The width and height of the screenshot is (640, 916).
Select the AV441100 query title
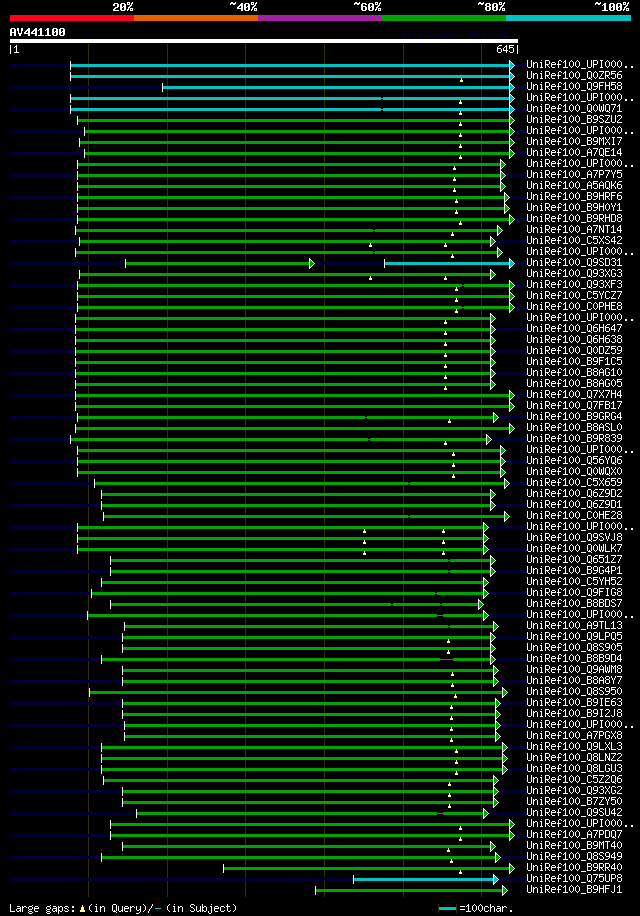[37, 32]
